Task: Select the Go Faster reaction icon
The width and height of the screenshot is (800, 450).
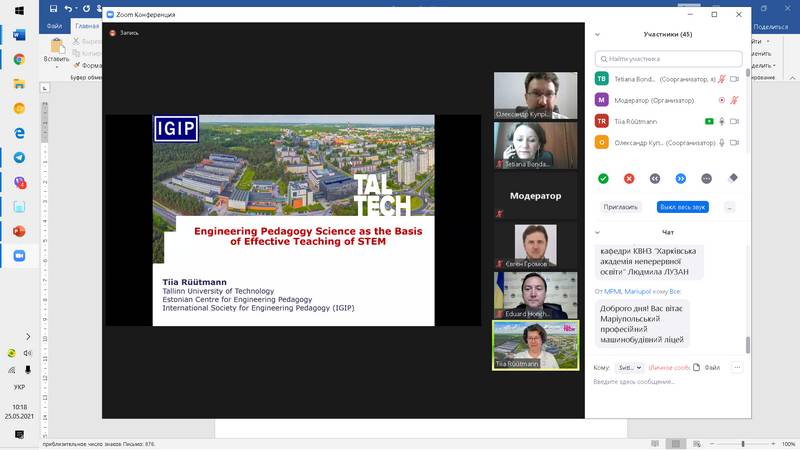Action: coord(681,178)
